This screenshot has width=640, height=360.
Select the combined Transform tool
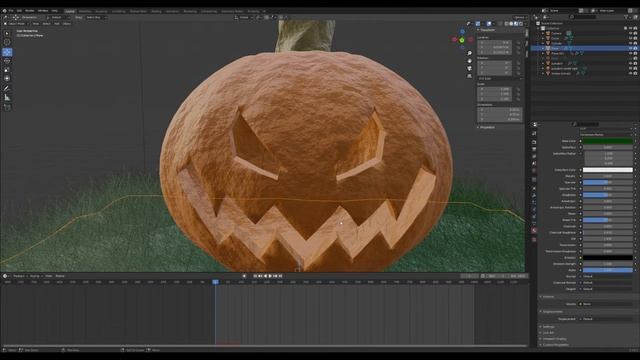(x=7, y=78)
